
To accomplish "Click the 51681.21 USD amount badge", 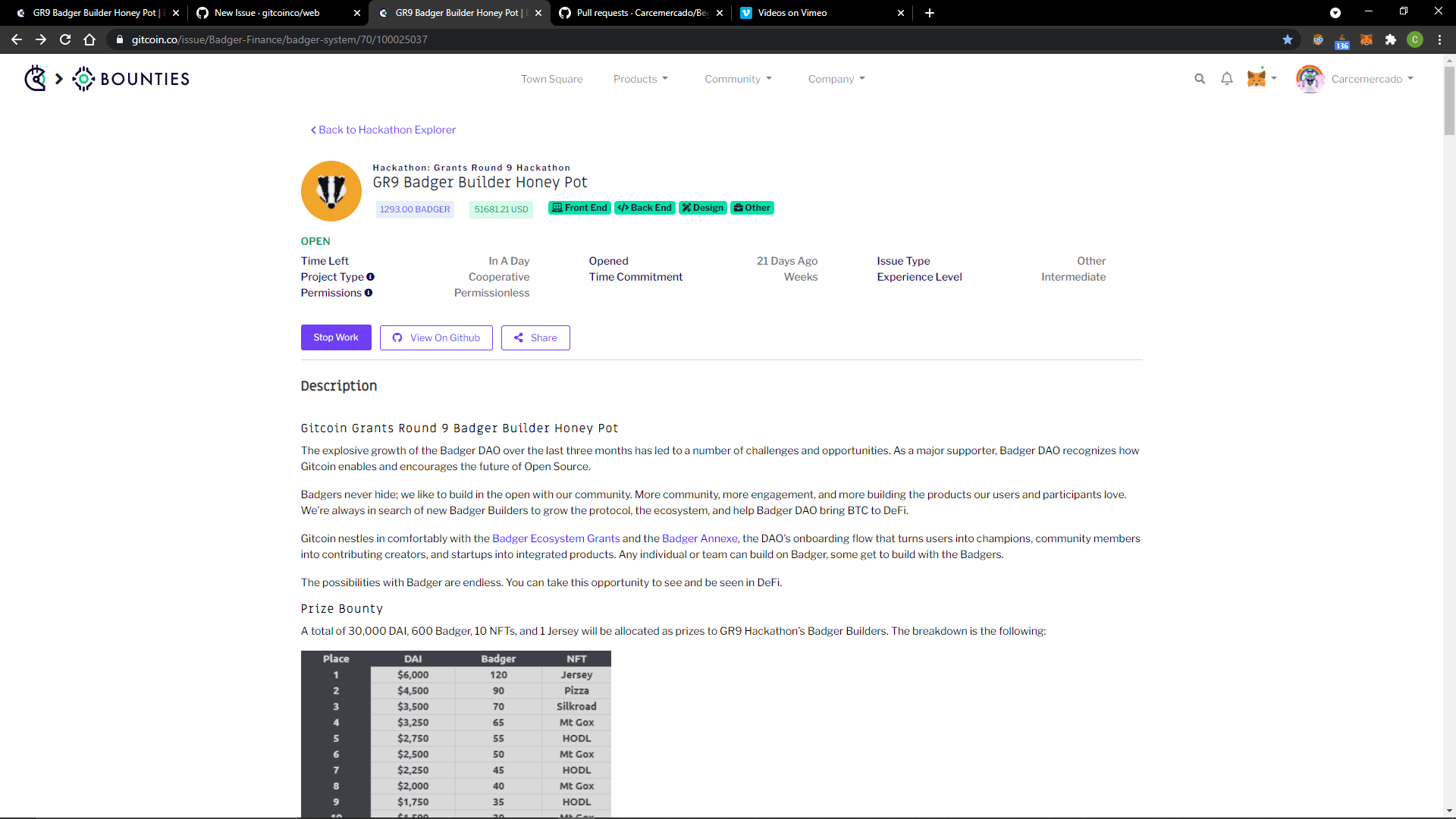I will coord(501,209).
